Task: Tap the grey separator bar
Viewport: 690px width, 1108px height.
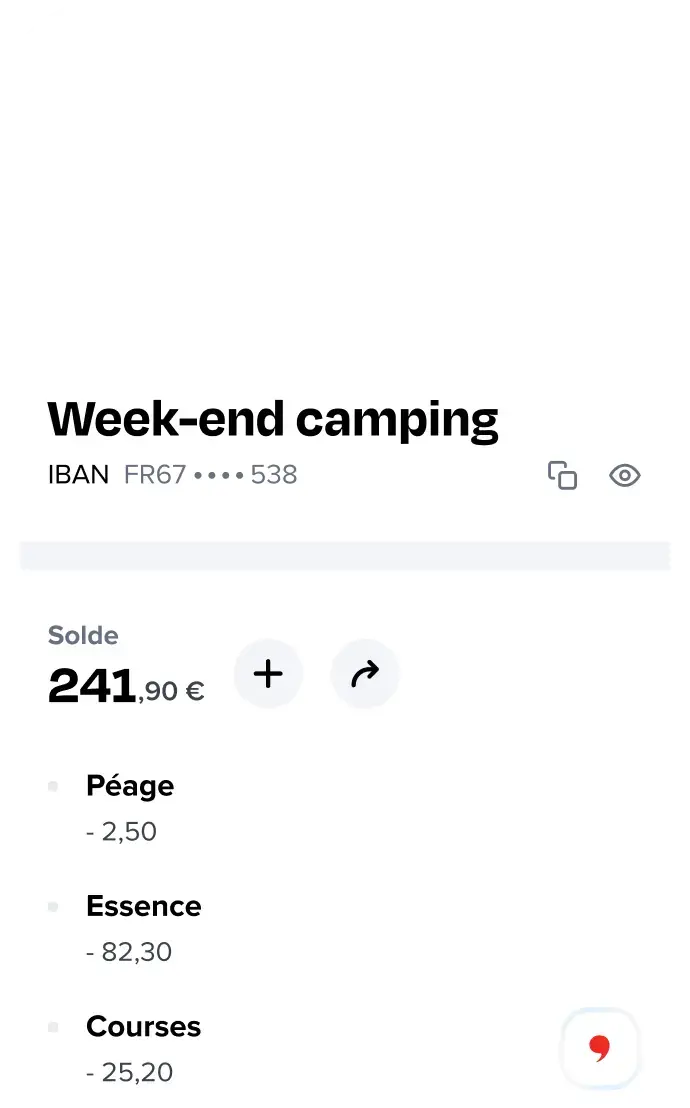Action: pos(345,555)
